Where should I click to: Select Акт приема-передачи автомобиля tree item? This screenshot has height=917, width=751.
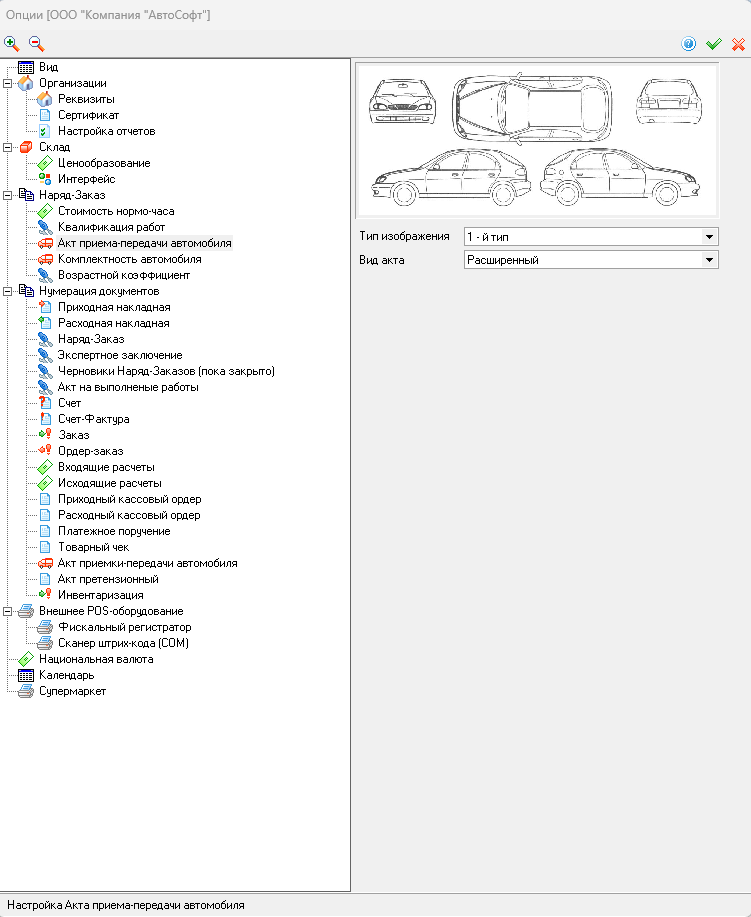144,243
